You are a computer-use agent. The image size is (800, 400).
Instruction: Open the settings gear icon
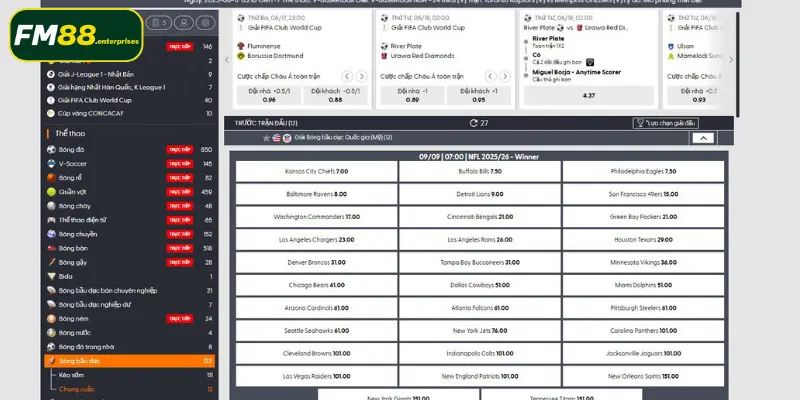(x=206, y=23)
